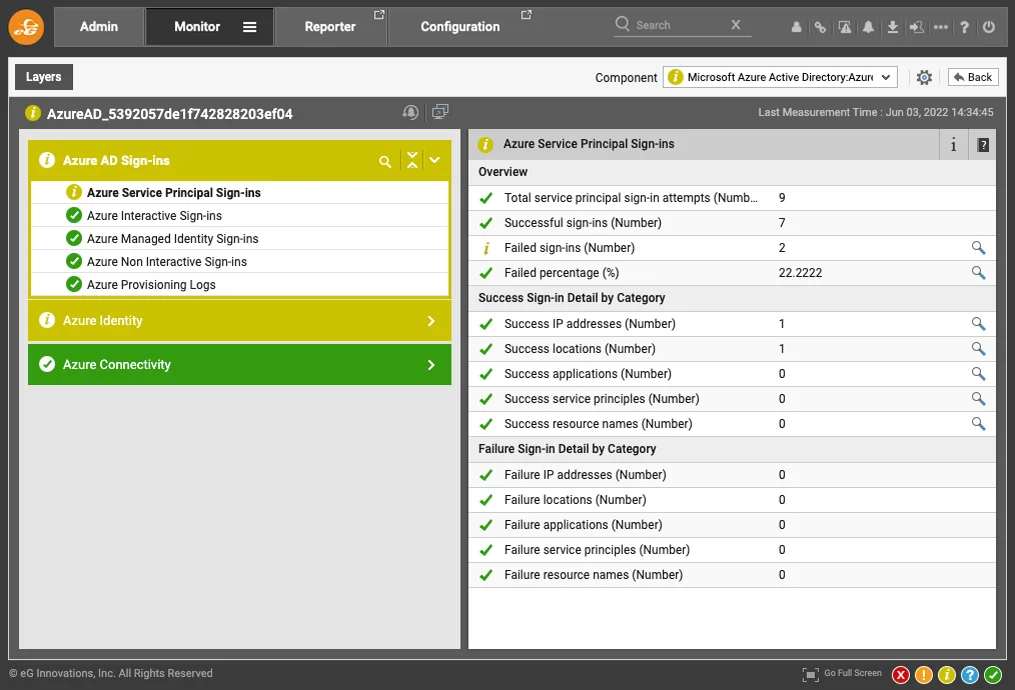The height and width of the screenshot is (690, 1015).
Task: Open the Component dropdown
Action: 779,77
